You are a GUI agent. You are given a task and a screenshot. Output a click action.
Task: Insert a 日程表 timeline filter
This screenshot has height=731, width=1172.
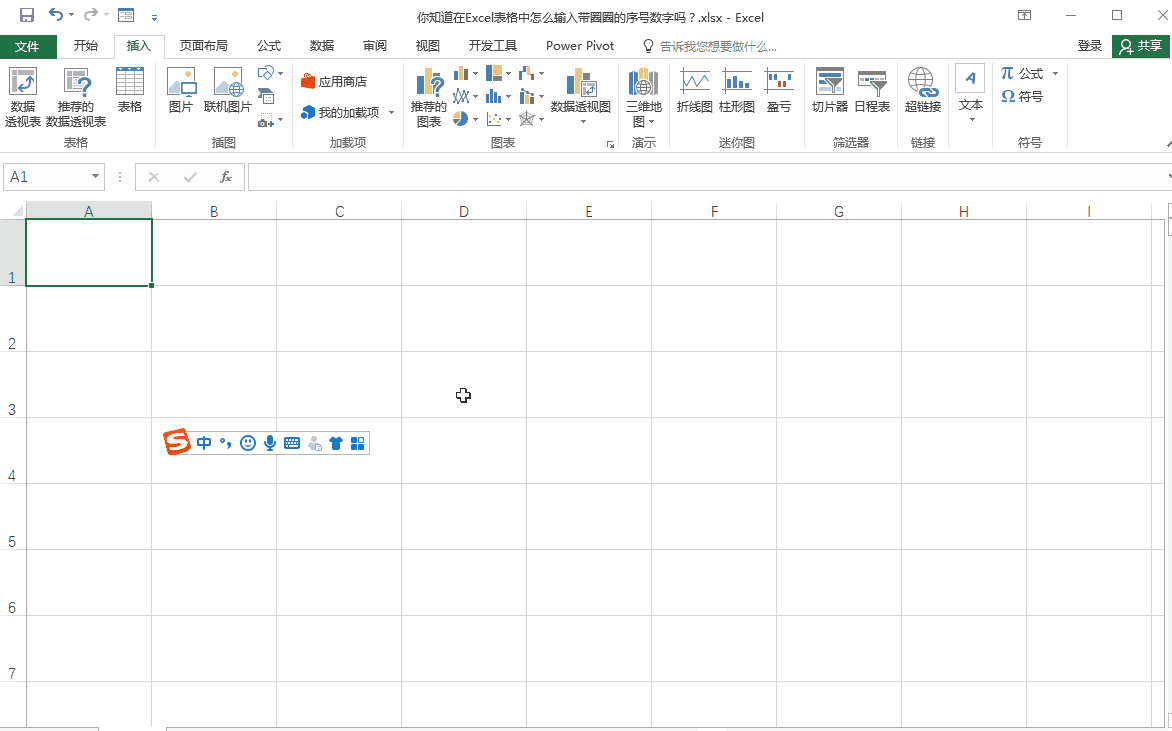tap(872, 90)
